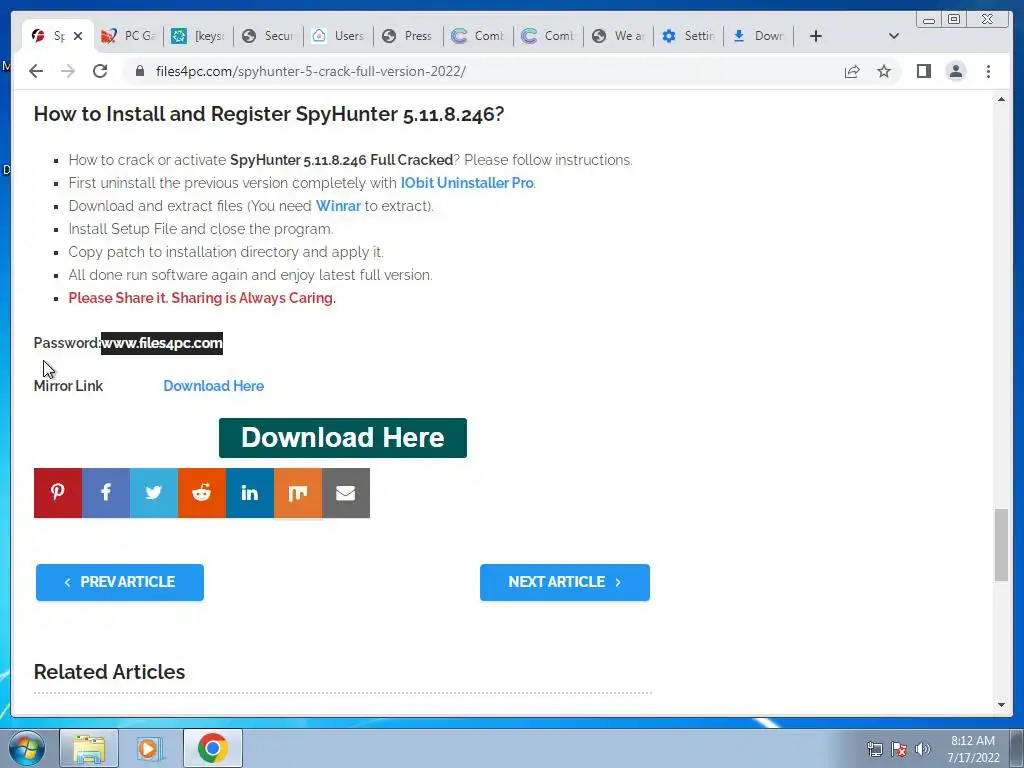Viewport: 1024px width, 768px height.
Task: Open the Windows Start menu
Action: pos(27,748)
